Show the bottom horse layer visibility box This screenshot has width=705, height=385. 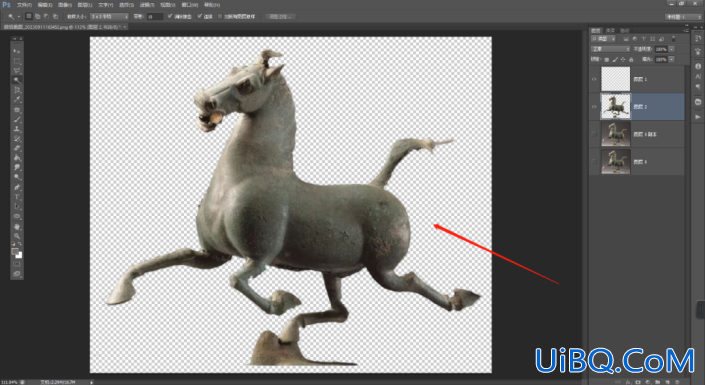click(594, 161)
